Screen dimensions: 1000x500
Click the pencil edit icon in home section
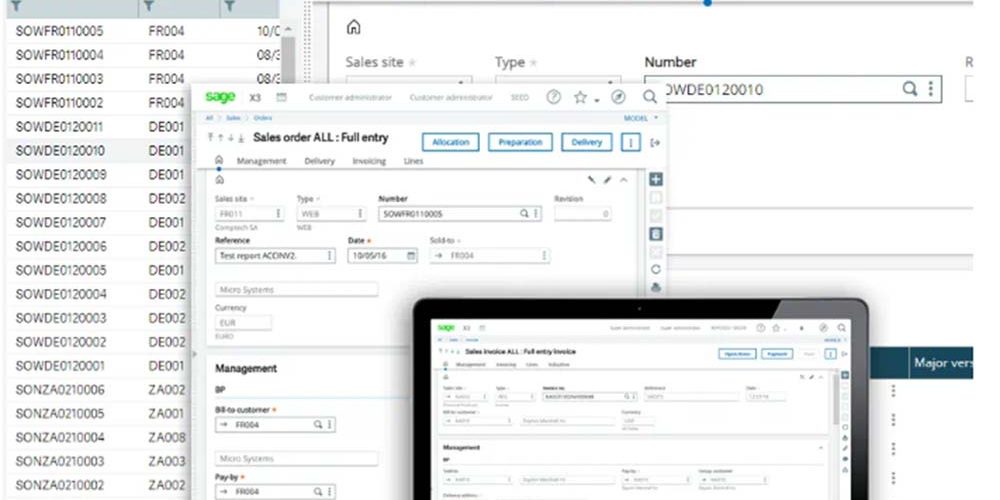607,180
